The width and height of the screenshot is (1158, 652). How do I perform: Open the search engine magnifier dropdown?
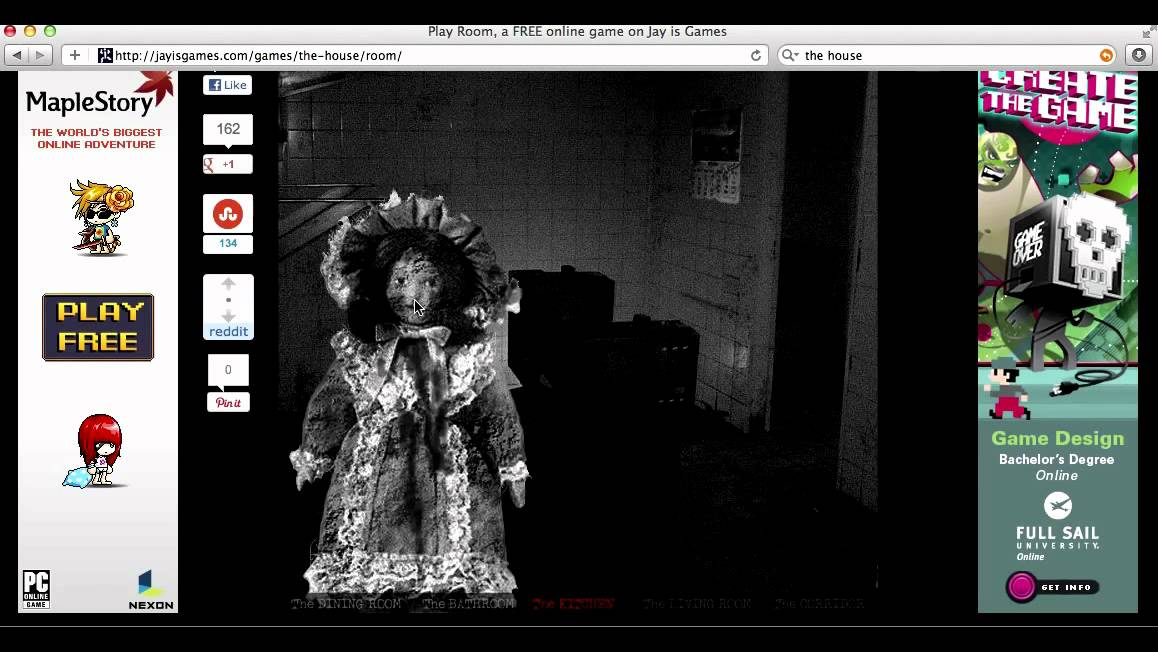coord(790,55)
